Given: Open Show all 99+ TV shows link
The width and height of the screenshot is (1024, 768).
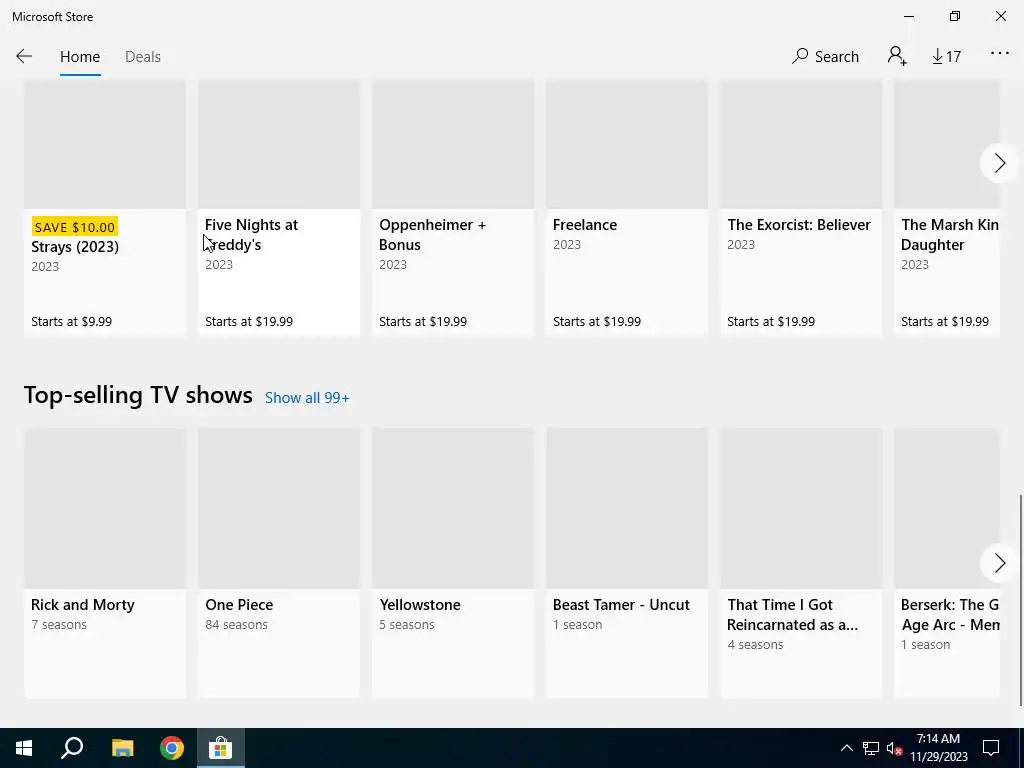Looking at the screenshot, I should coord(307,398).
